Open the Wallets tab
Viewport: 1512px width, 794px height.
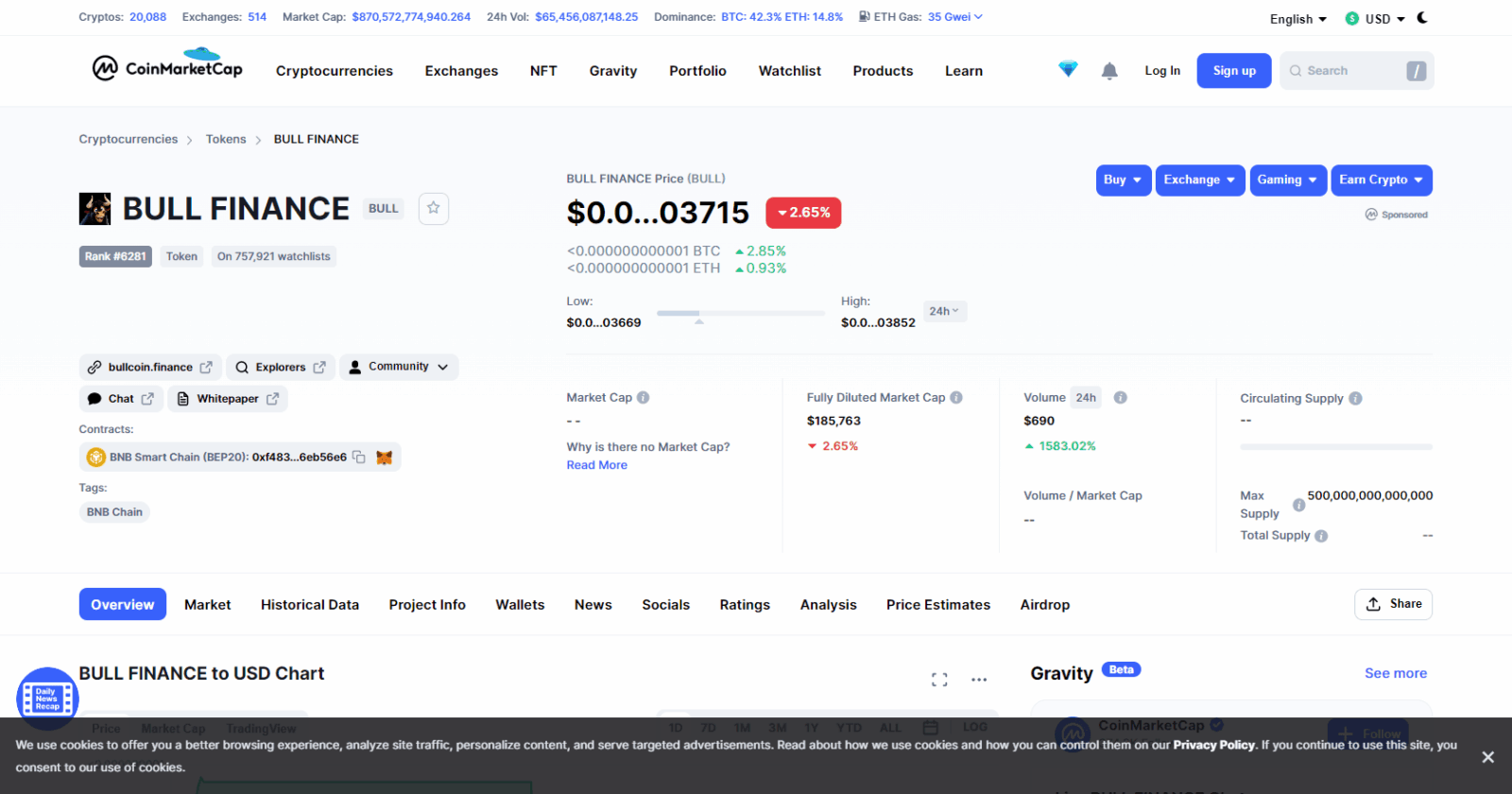(520, 605)
